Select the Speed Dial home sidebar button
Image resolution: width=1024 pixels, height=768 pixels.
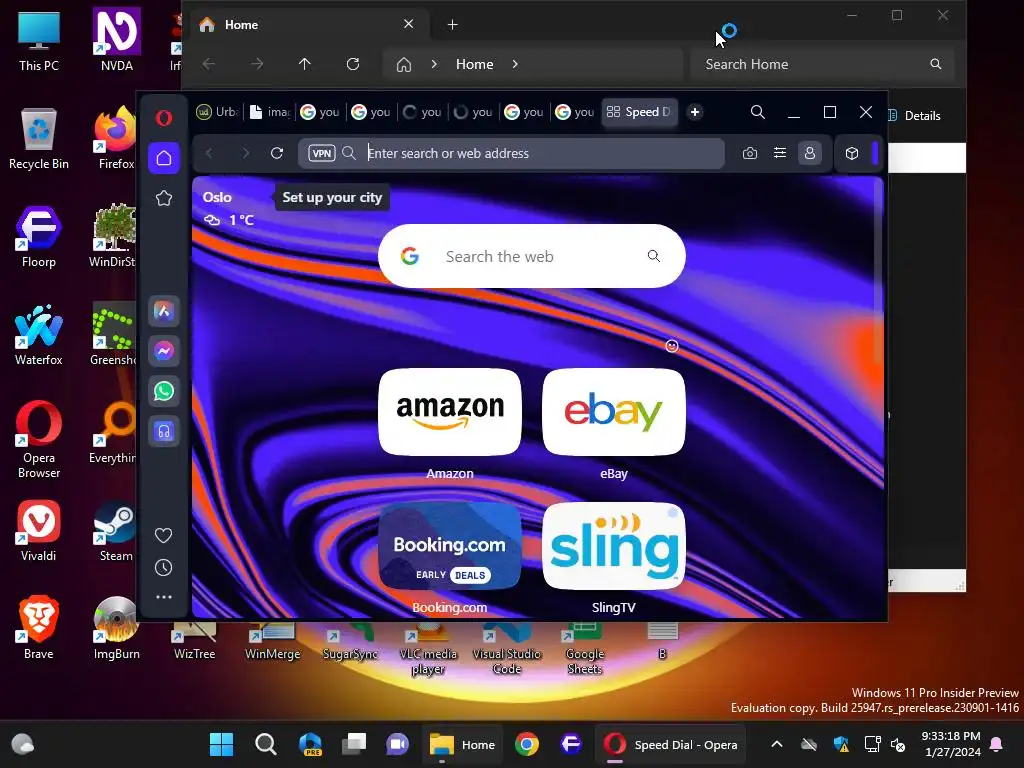[x=164, y=158]
